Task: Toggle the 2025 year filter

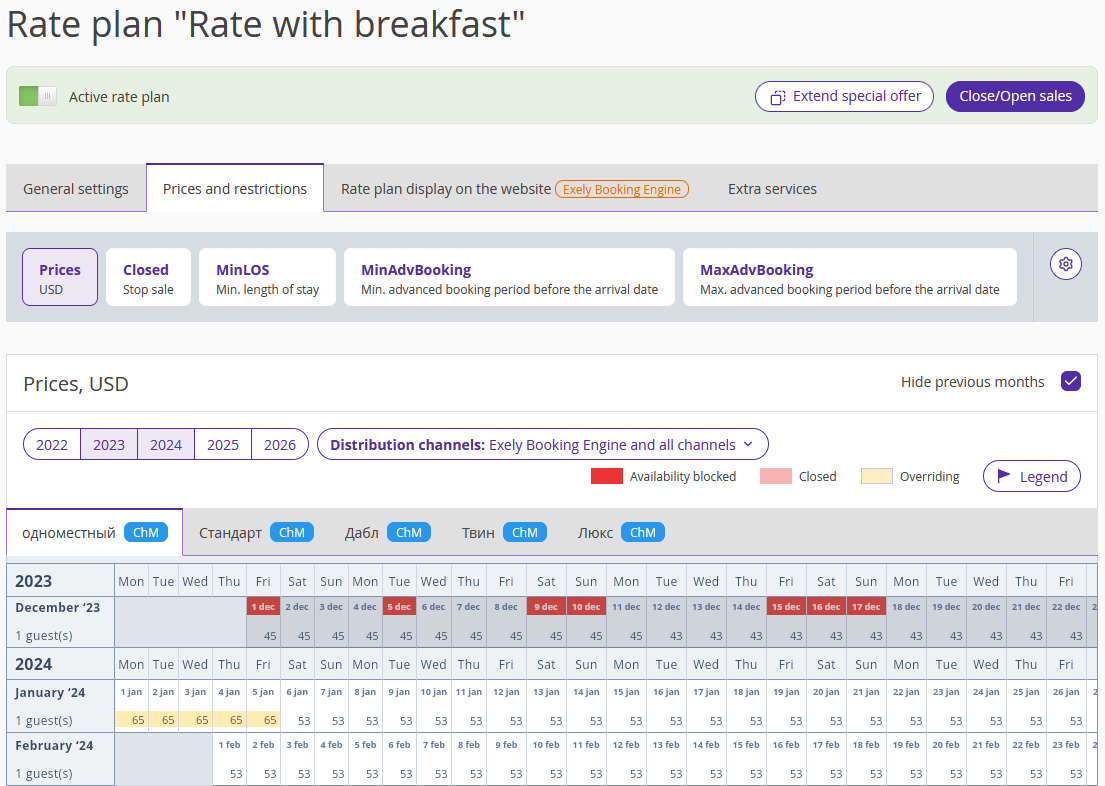Action: coord(223,445)
